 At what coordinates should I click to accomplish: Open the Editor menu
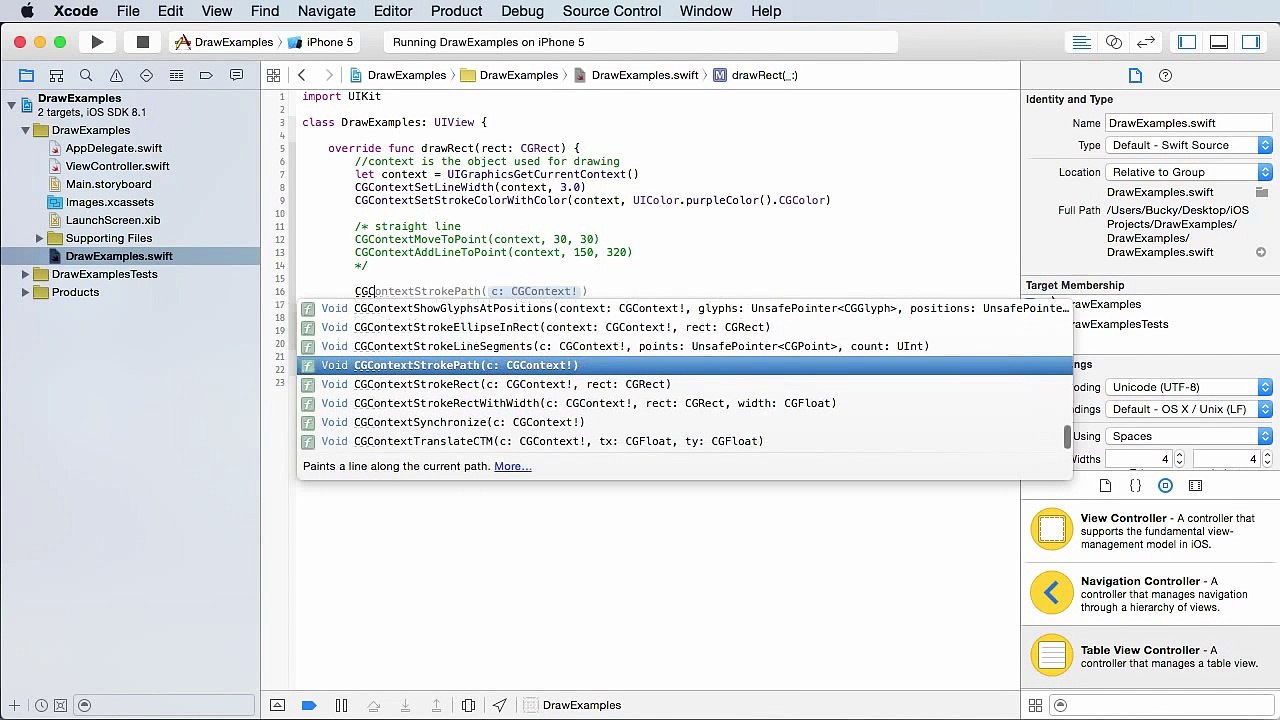coord(393,11)
